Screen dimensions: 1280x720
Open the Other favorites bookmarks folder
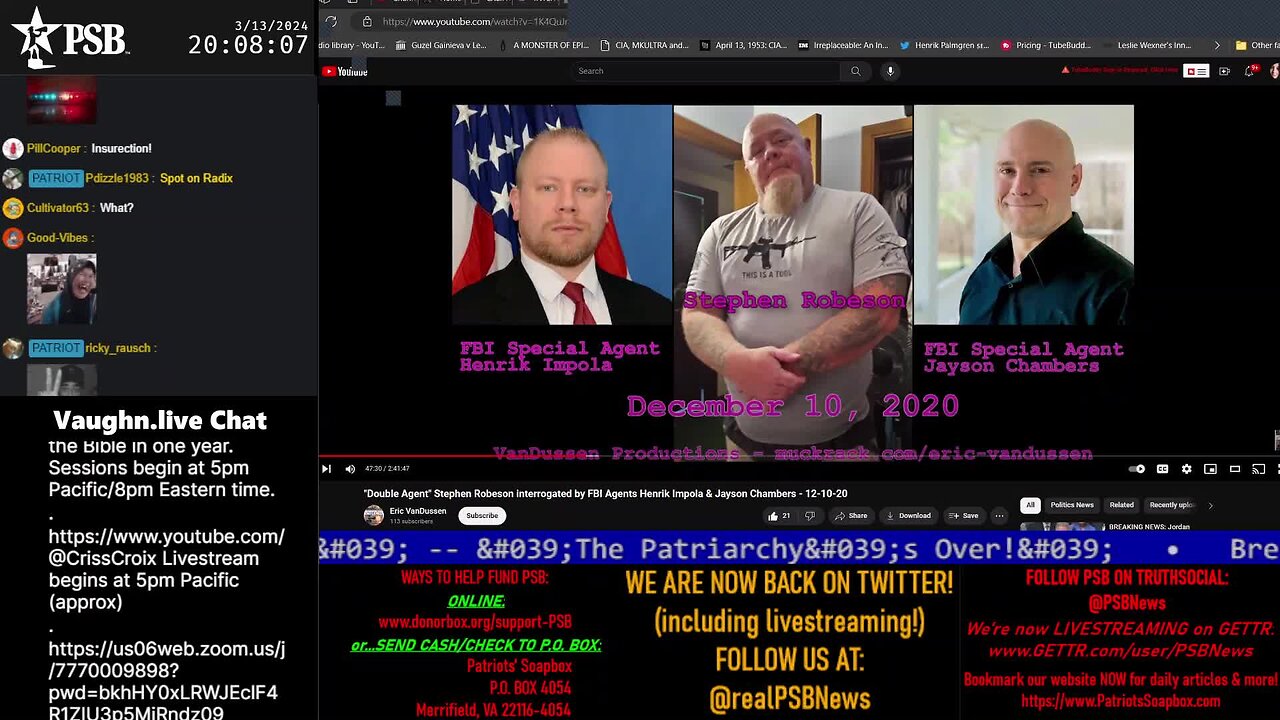[x=1255, y=45]
